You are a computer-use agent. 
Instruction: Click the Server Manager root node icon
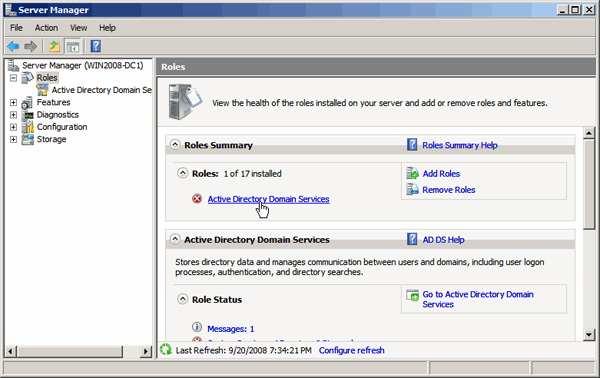pos(13,65)
